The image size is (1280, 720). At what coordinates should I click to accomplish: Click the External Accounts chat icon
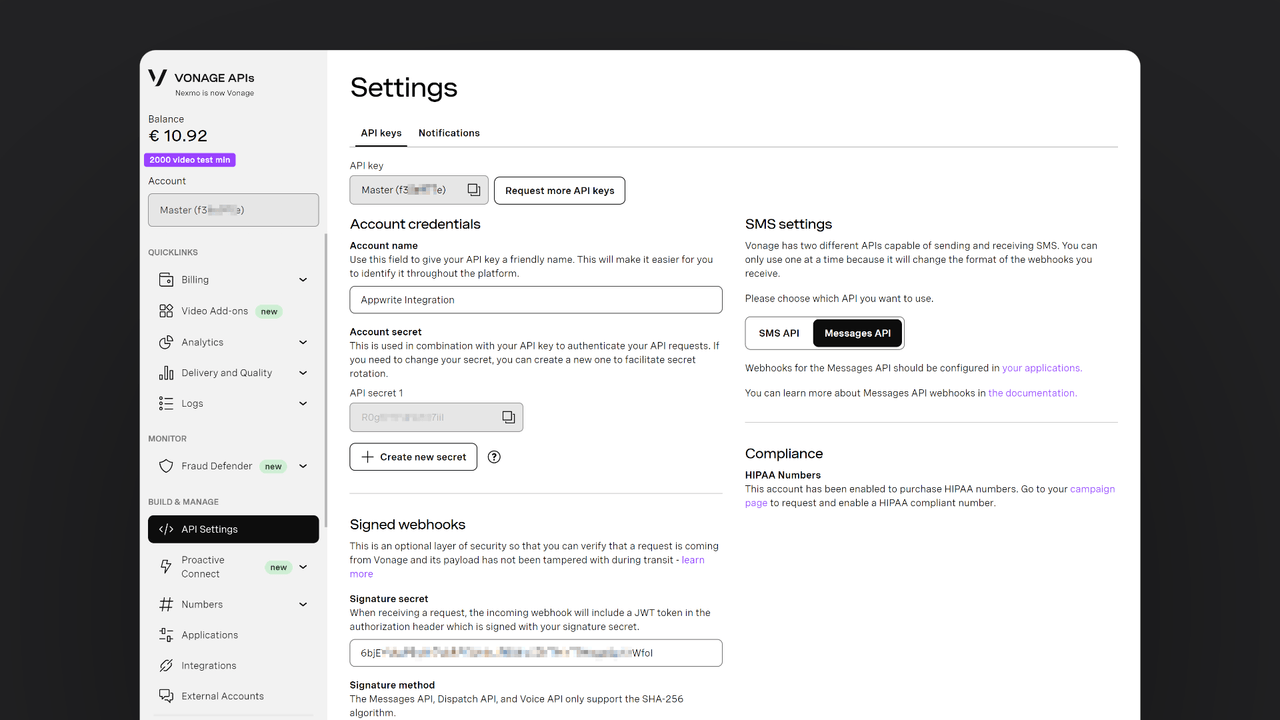(166, 696)
